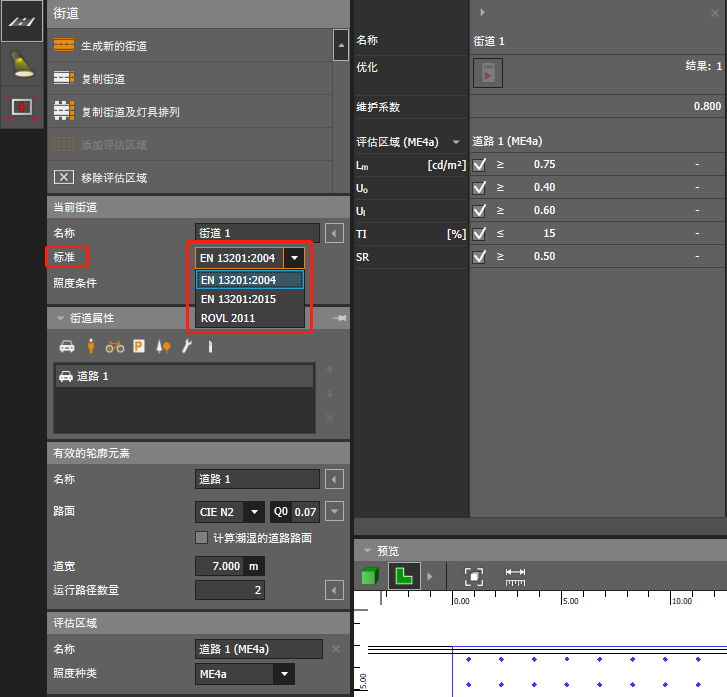Expand view options arrow beside plan icon
727x697 pixels.
click(430, 576)
